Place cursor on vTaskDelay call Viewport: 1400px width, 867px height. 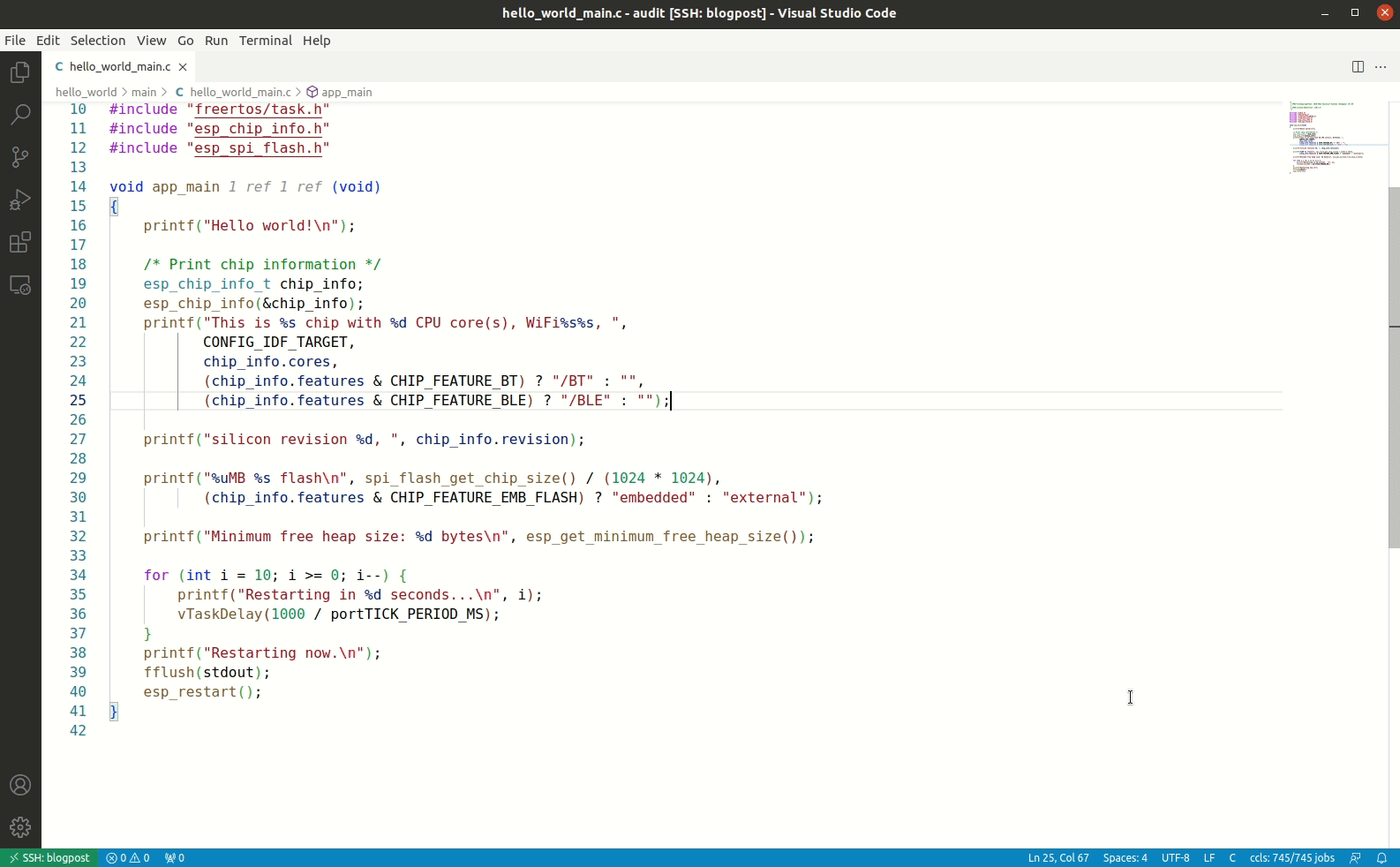[x=220, y=614]
